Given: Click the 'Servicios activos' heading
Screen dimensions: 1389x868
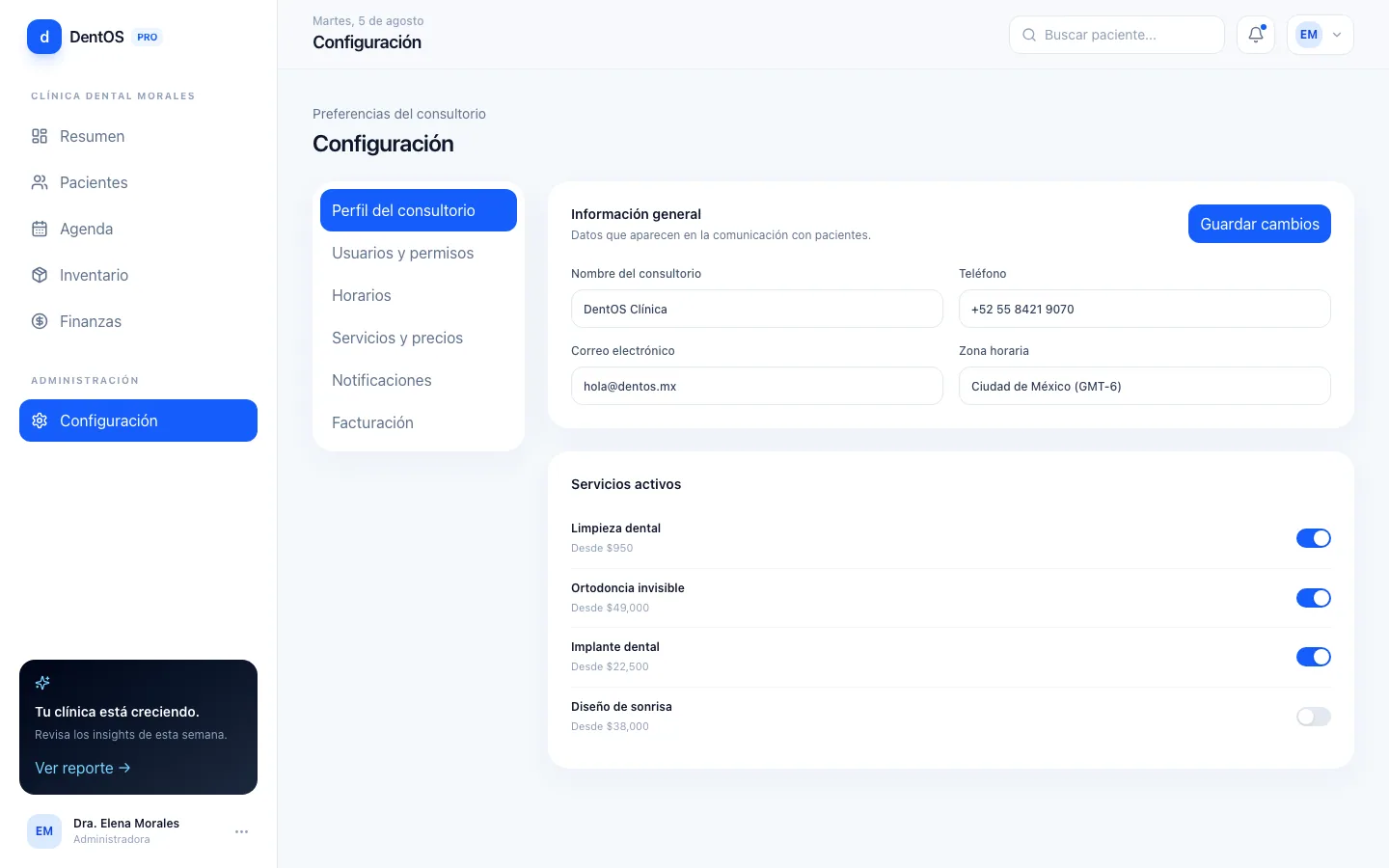Looking at the screenshot, I should [626, 484].
